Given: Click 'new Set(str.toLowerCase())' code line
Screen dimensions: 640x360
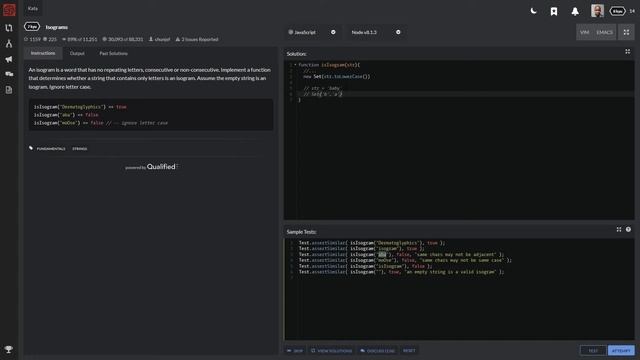Looking at the screenshot, I should click(336, 76).
